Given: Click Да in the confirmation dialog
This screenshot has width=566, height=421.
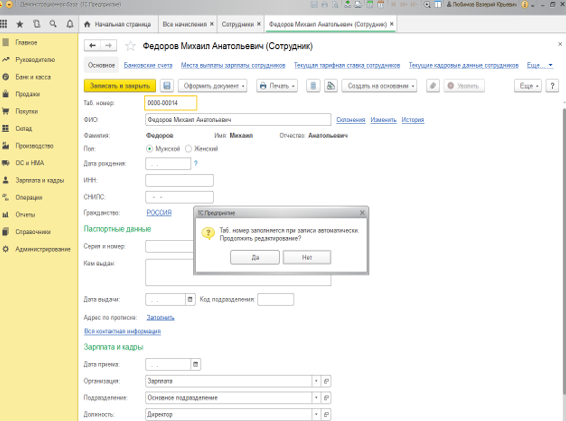Looking at the screenshot, I should coord(255,257).
